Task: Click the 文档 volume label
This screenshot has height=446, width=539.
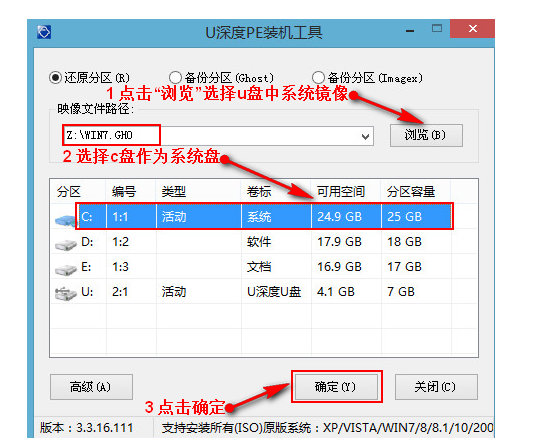Action: 259,267
